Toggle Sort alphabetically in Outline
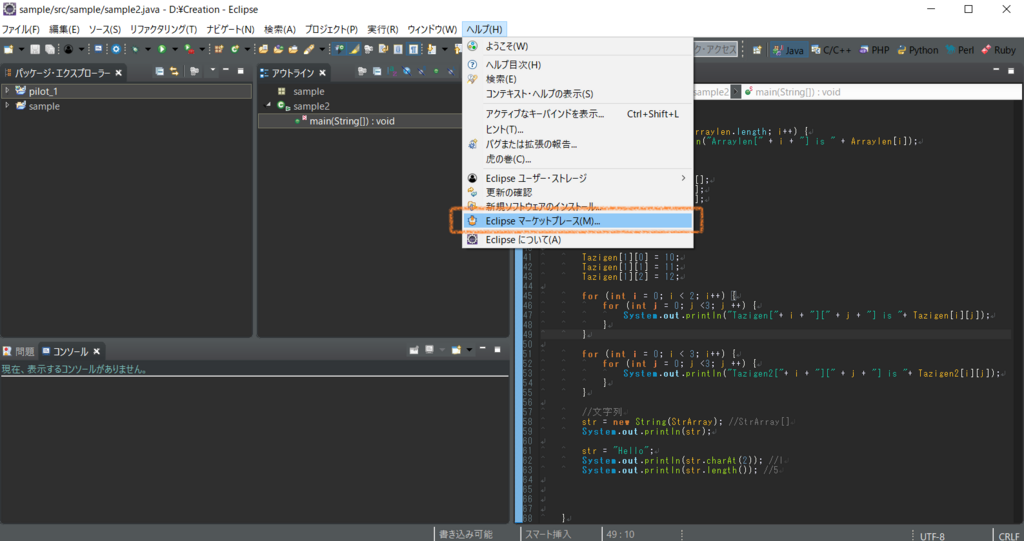Image resolution: width=1024 pixels, height=541 pixels. [x=391, y=71]
